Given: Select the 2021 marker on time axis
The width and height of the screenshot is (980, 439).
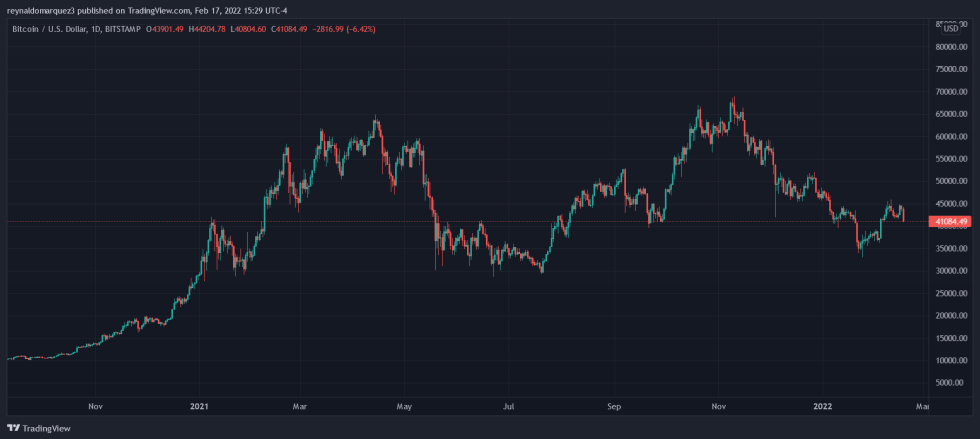Looking at the screenshot, I should point(198,407).
